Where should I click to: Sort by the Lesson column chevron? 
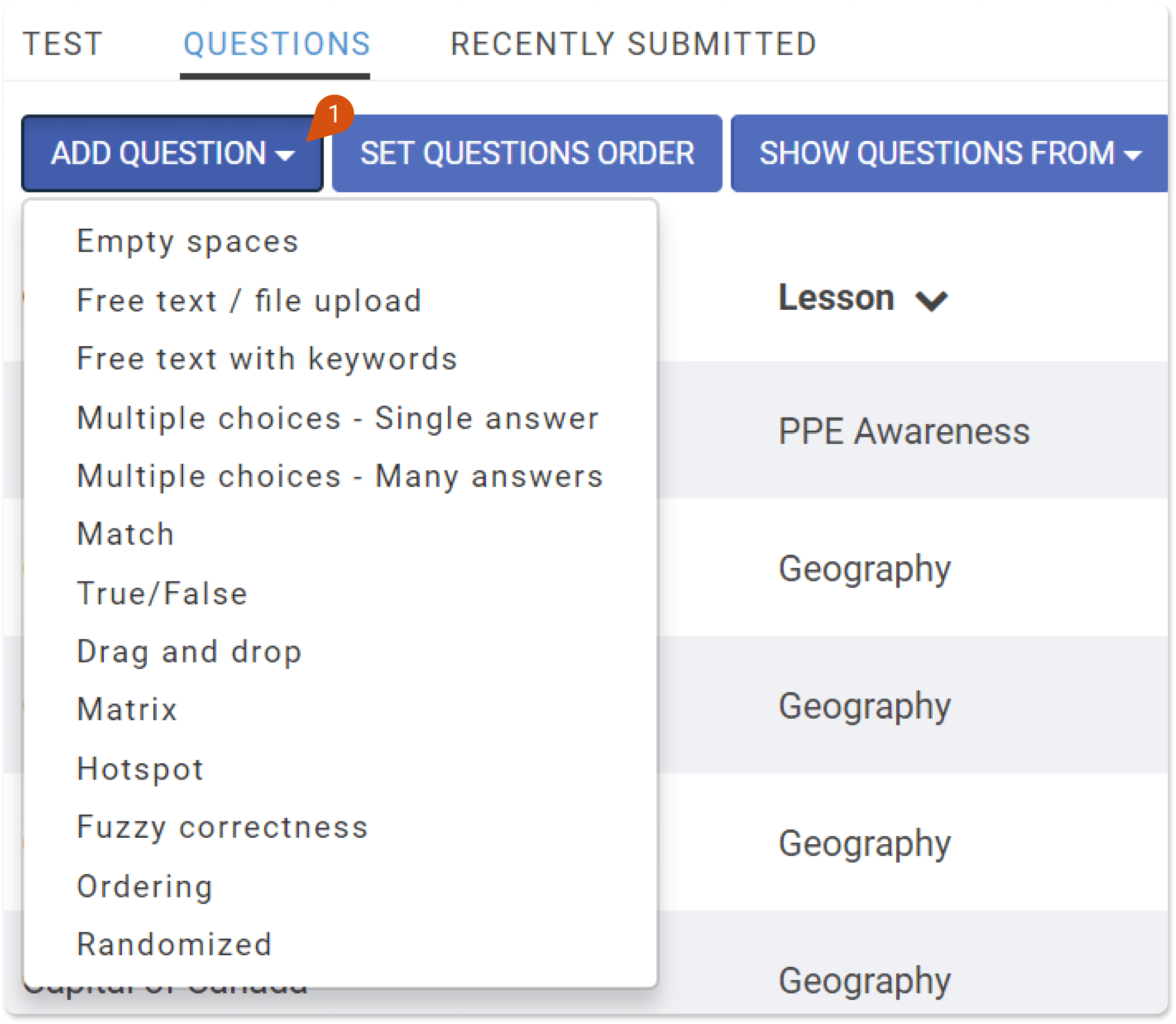[x=931, y=300]
